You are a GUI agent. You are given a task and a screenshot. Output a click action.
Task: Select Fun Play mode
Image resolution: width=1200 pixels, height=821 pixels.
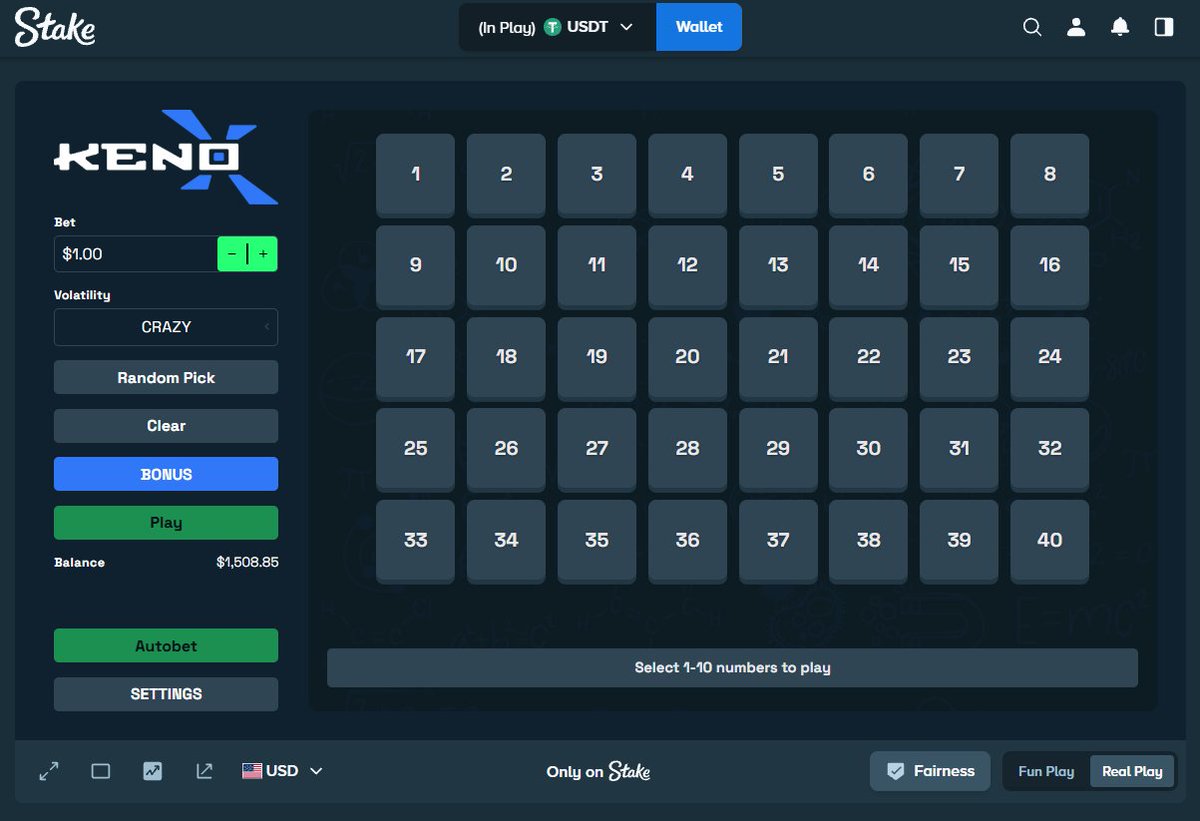(1046, 771)
